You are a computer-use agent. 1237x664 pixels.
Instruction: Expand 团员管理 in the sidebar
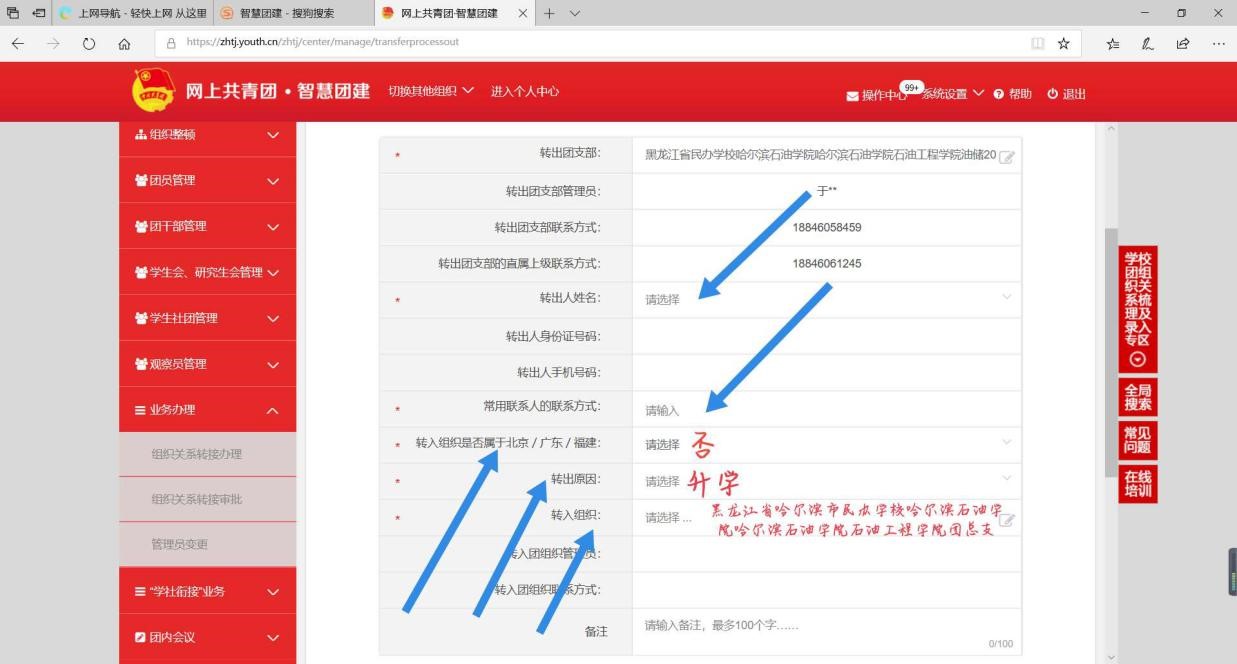point(207,180)
